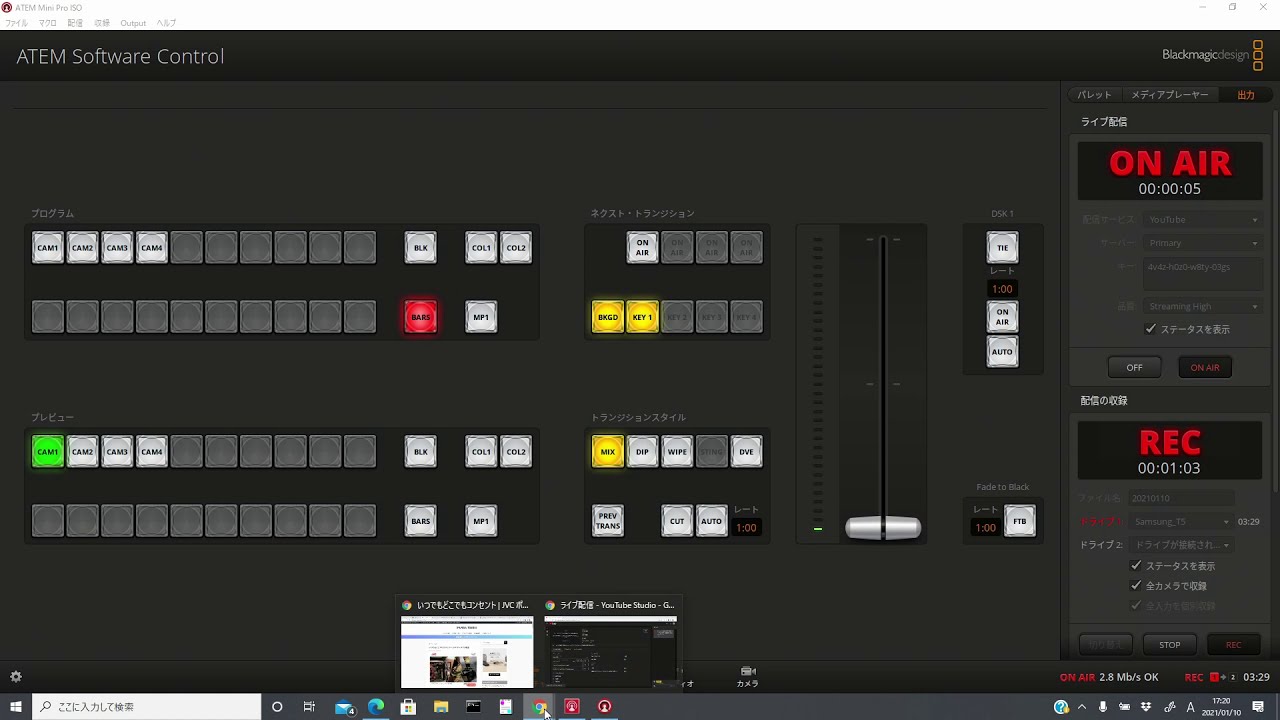Toggle record-in-all-cameras checkbox
This screenshot has height=720, width=1280.
tap(1136, 586)
